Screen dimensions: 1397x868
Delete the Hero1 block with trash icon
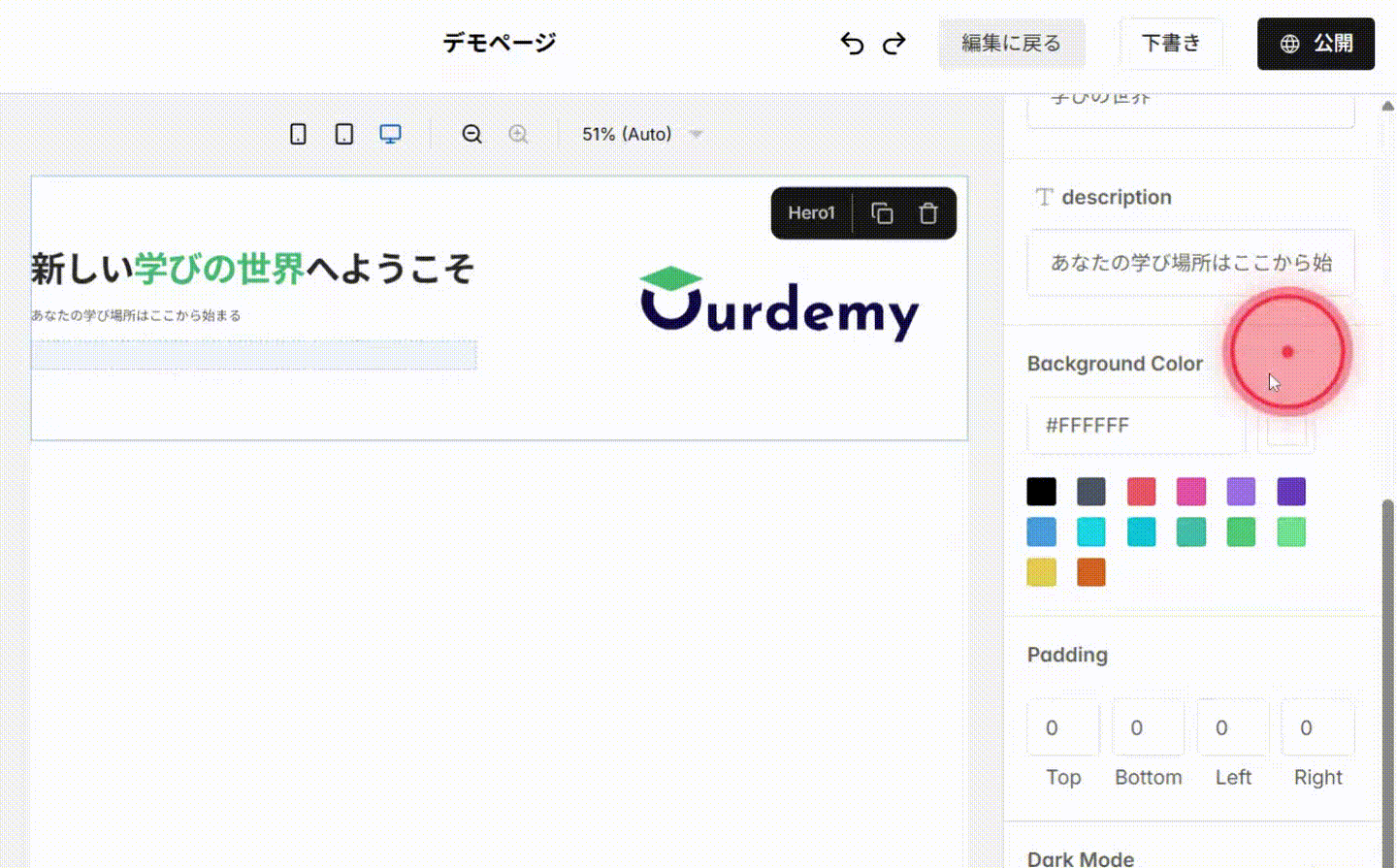click(927, 212)
